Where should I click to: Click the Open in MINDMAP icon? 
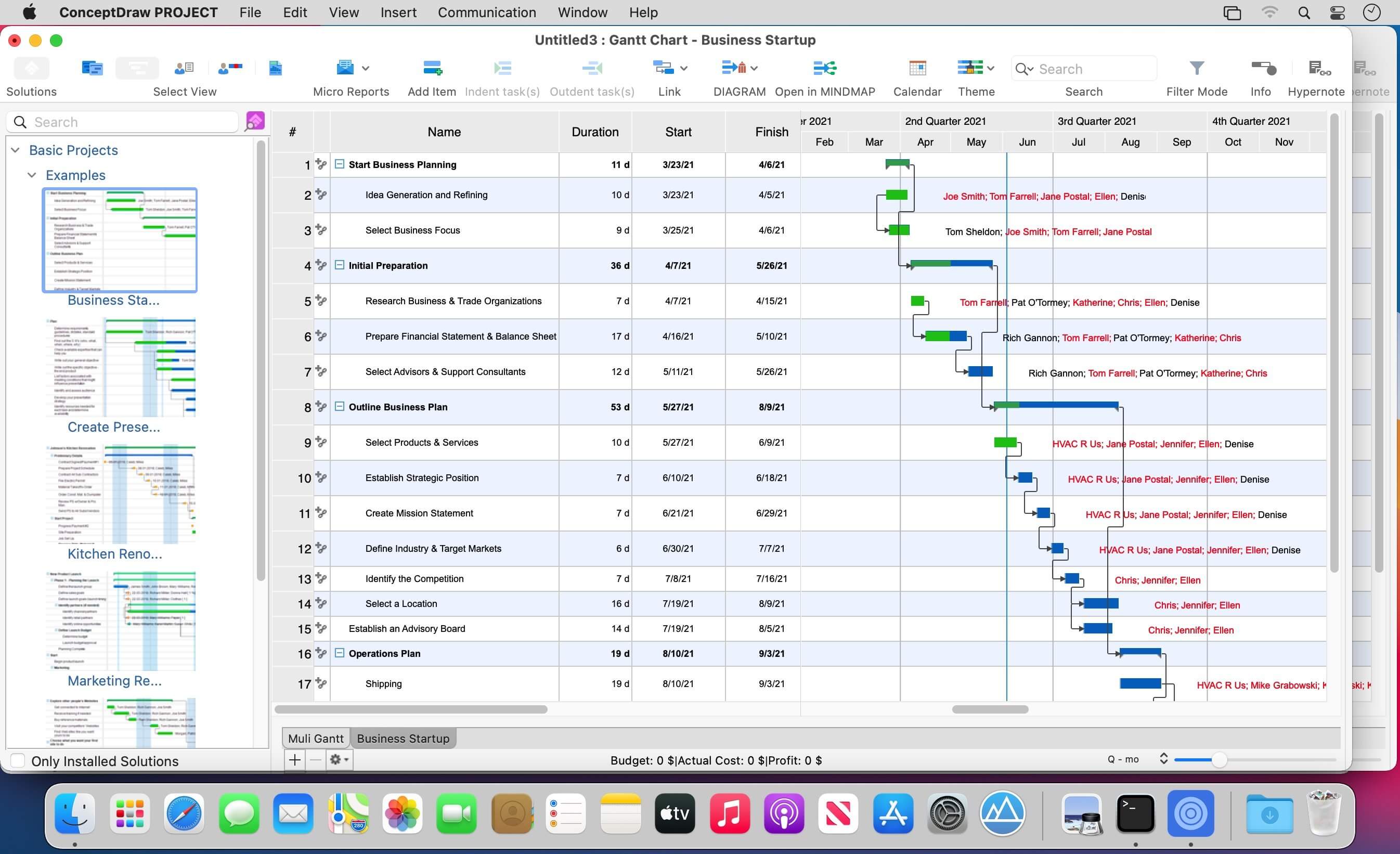pos(824,69)
